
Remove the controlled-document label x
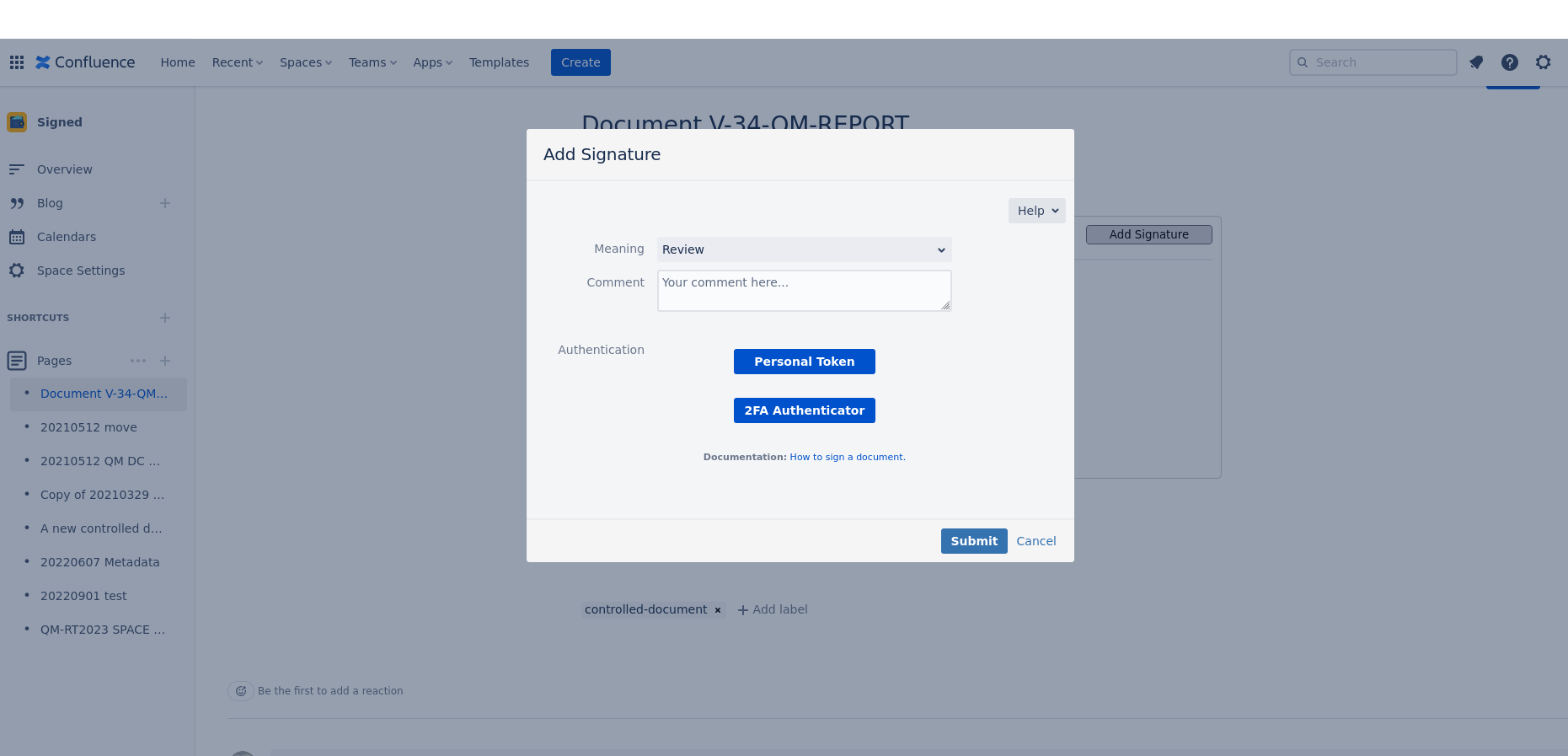point(718,610)
